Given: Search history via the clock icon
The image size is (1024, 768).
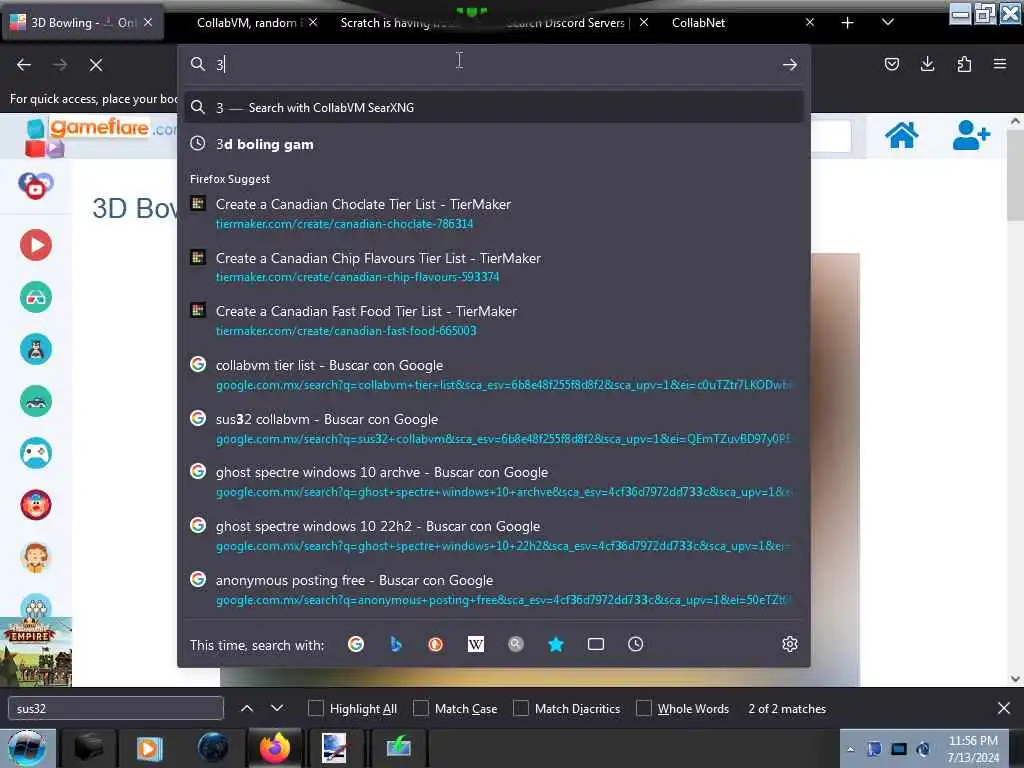Looking at the screenshot, I should pyautogui.click(x=635, y=645).
